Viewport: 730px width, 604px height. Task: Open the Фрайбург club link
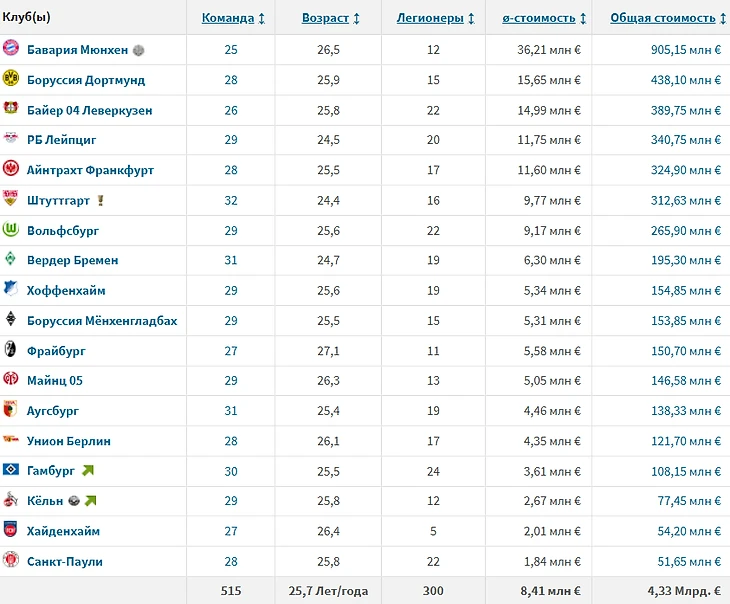pyautogui.click(x=56, y=351)
